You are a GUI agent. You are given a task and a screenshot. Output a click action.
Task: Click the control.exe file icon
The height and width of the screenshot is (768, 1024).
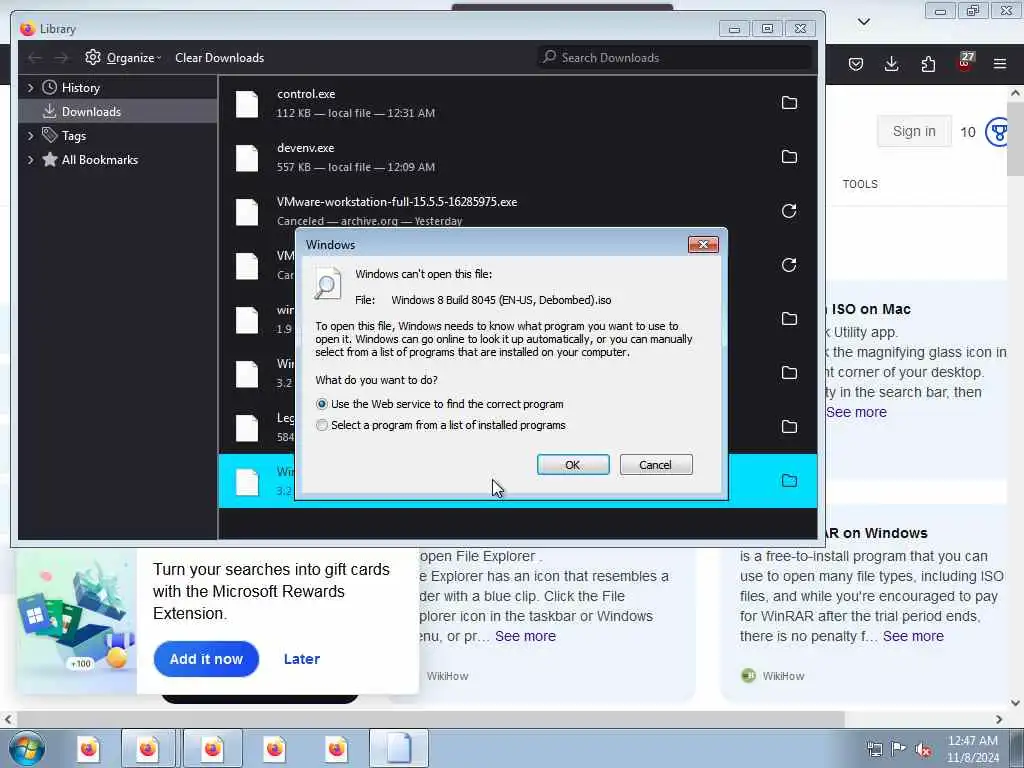pos(247,104)
